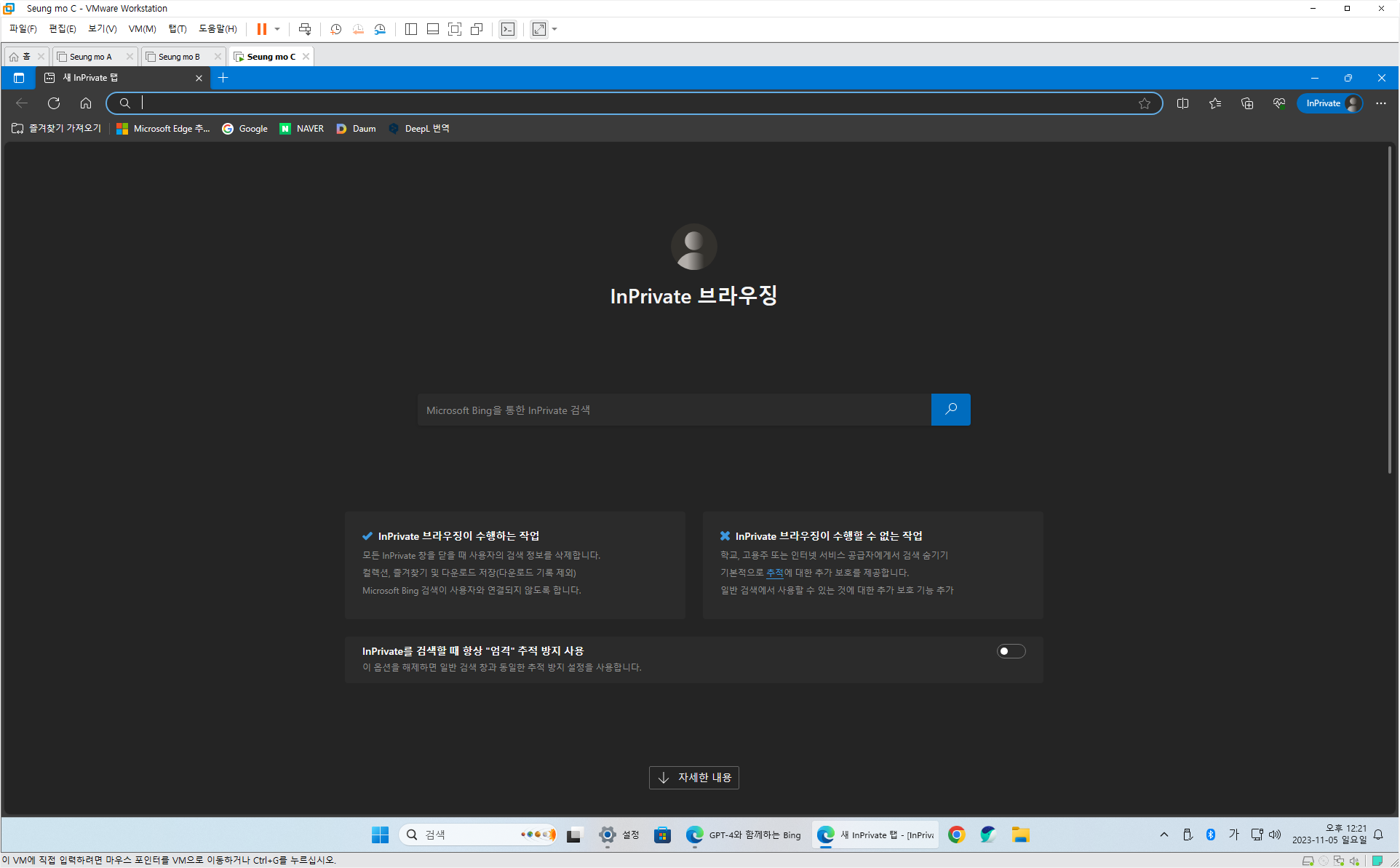Screen dimensions: 1400x868
Task: Expand the pause button dropdown arrow
Action: click(277, 29)
